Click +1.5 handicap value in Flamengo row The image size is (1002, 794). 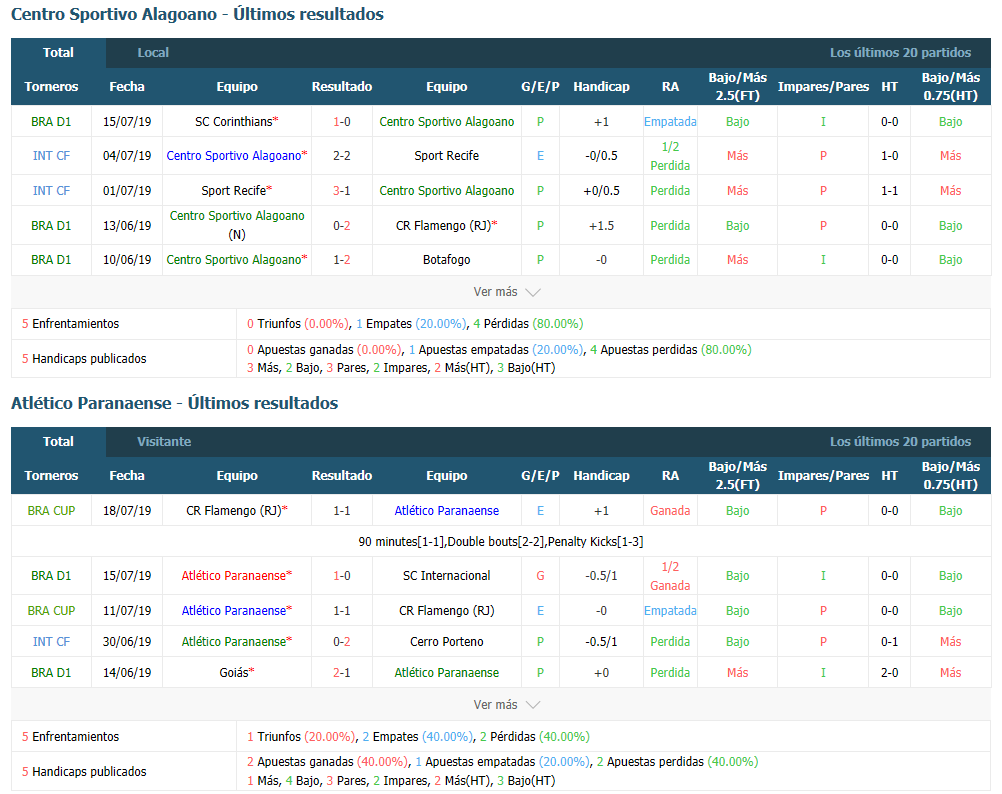point(601,226)
